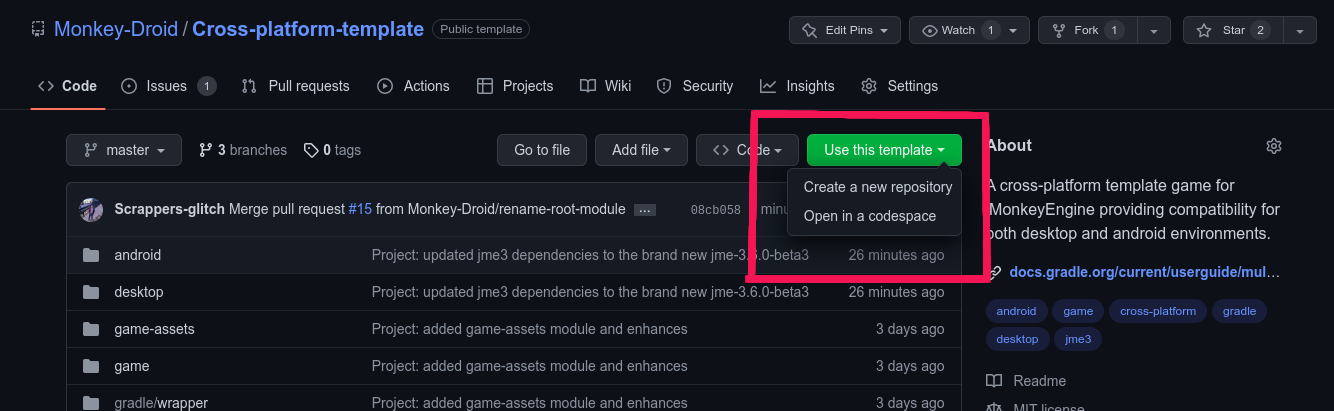The width and height of the screenshot is (1334, 411).
Task: Open commit hash 08cb058
Action: 715,210
